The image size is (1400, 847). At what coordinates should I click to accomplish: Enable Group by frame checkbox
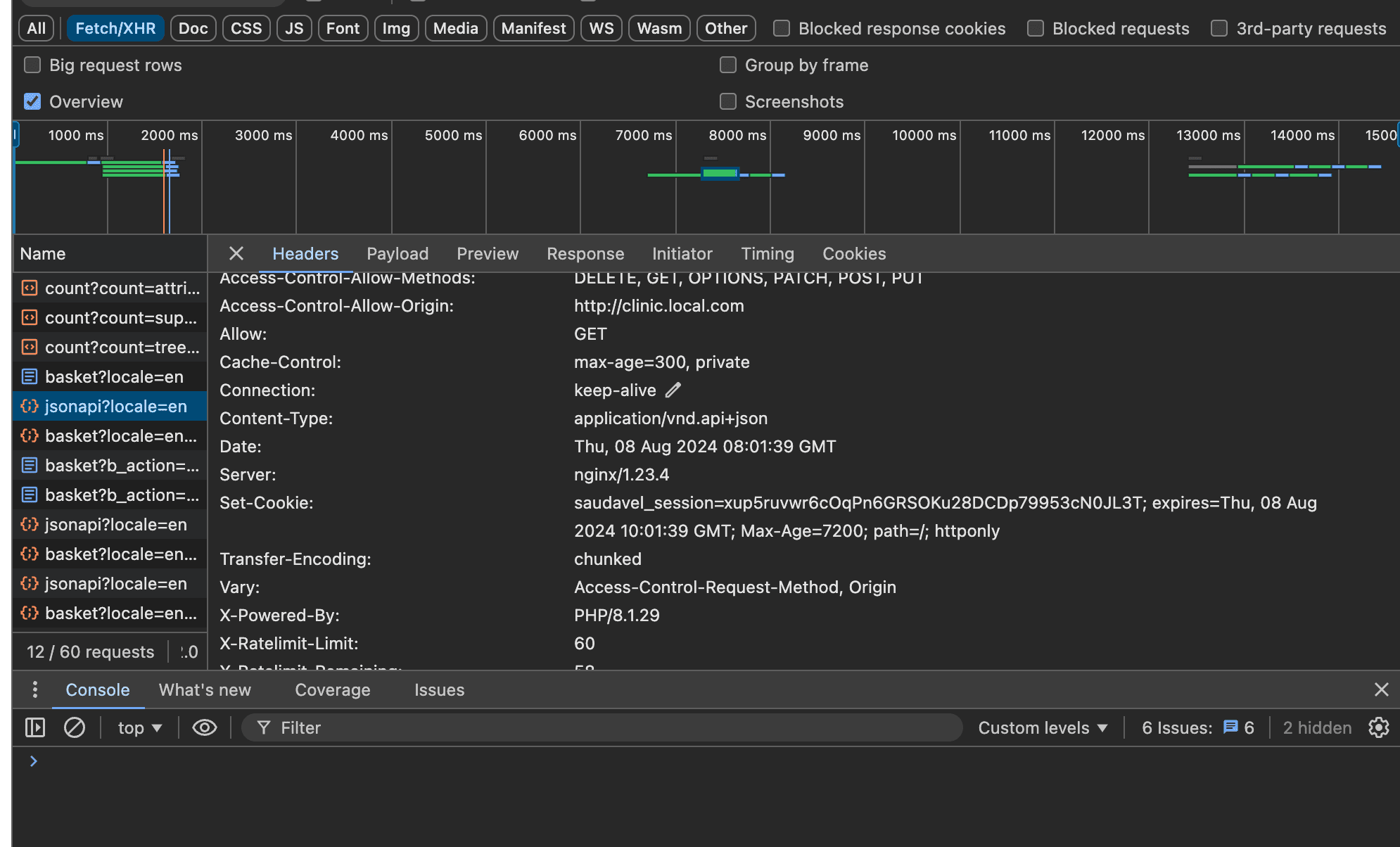728,65
